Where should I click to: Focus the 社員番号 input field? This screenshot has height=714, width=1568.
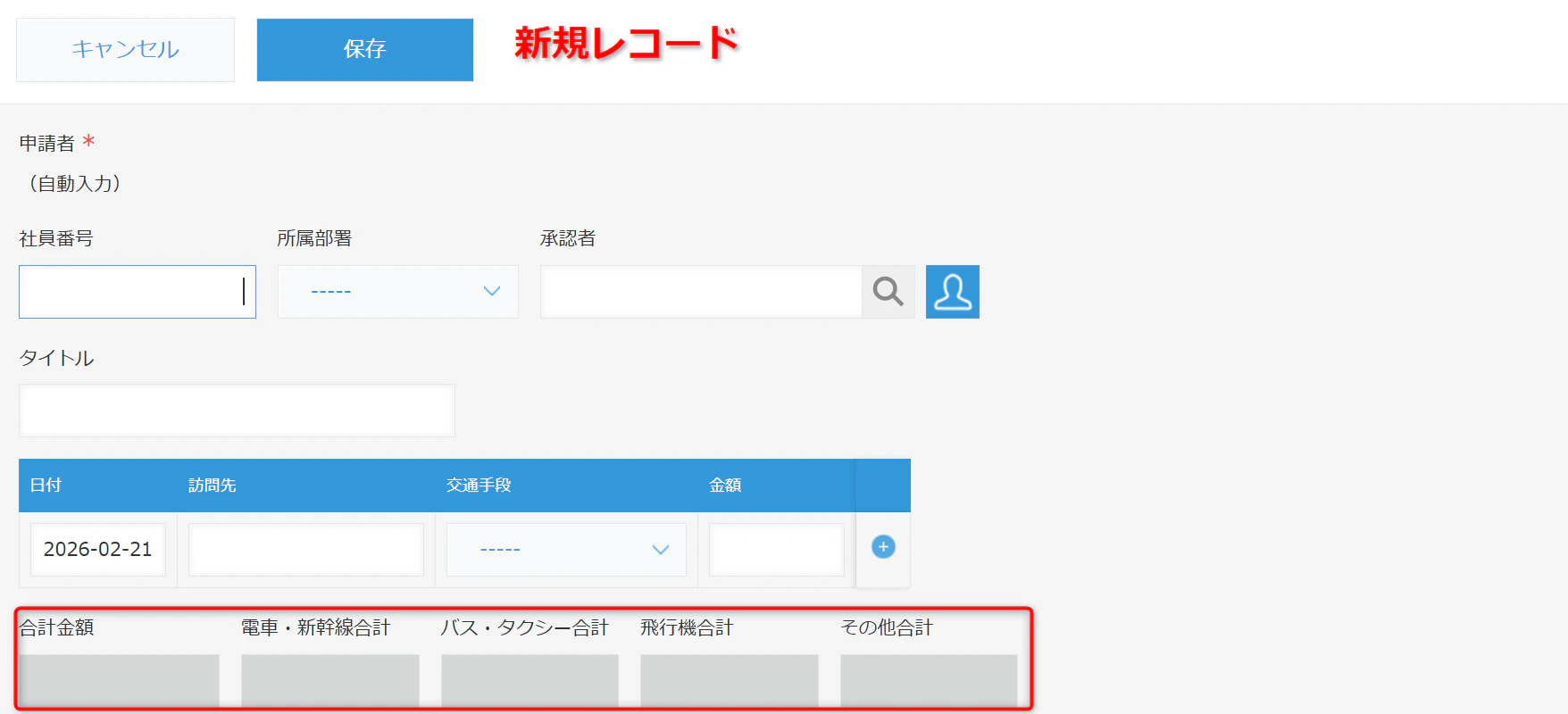pos(138,292)
